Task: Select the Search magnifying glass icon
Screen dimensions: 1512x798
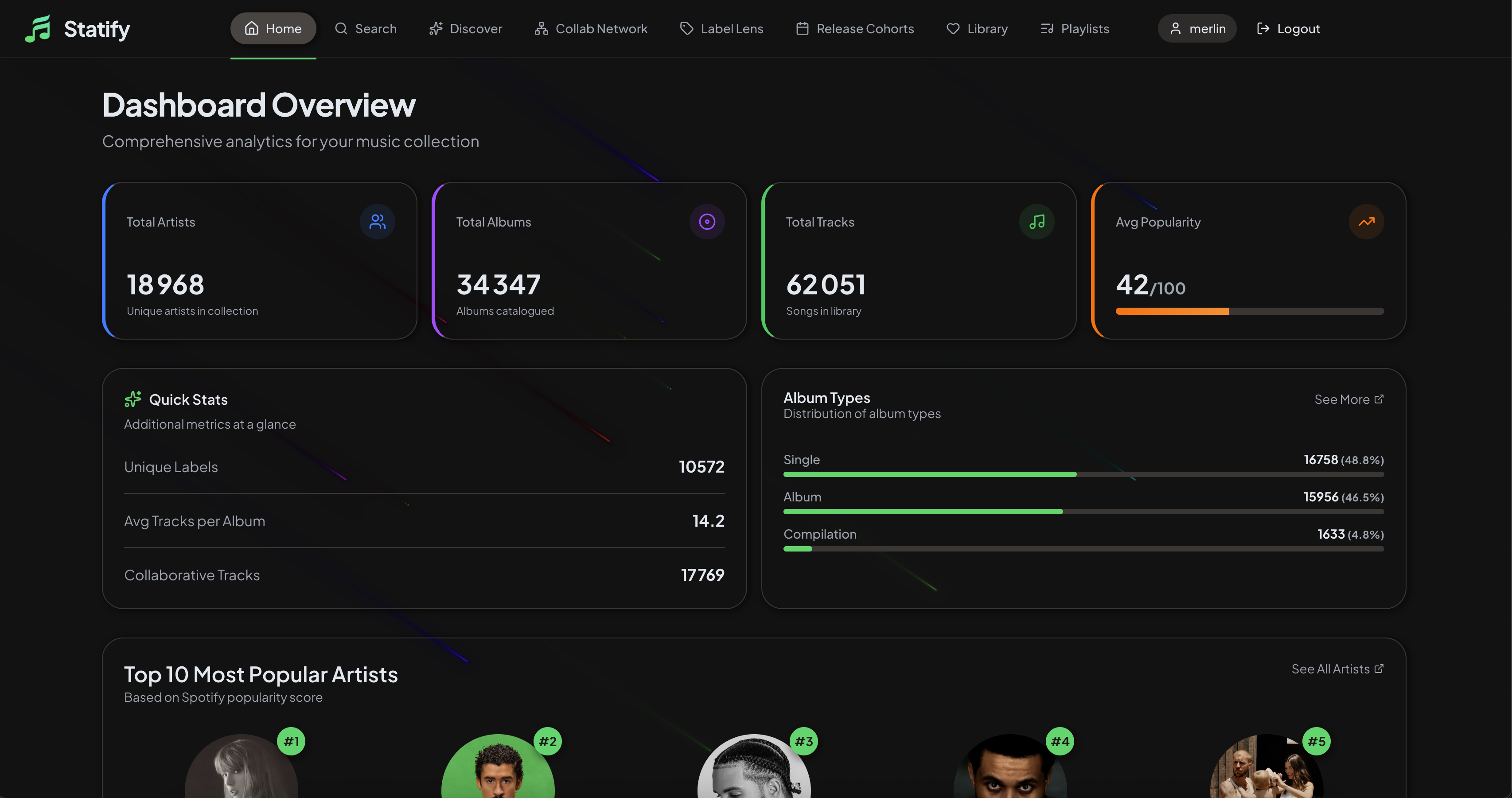Action: (341, 28)
